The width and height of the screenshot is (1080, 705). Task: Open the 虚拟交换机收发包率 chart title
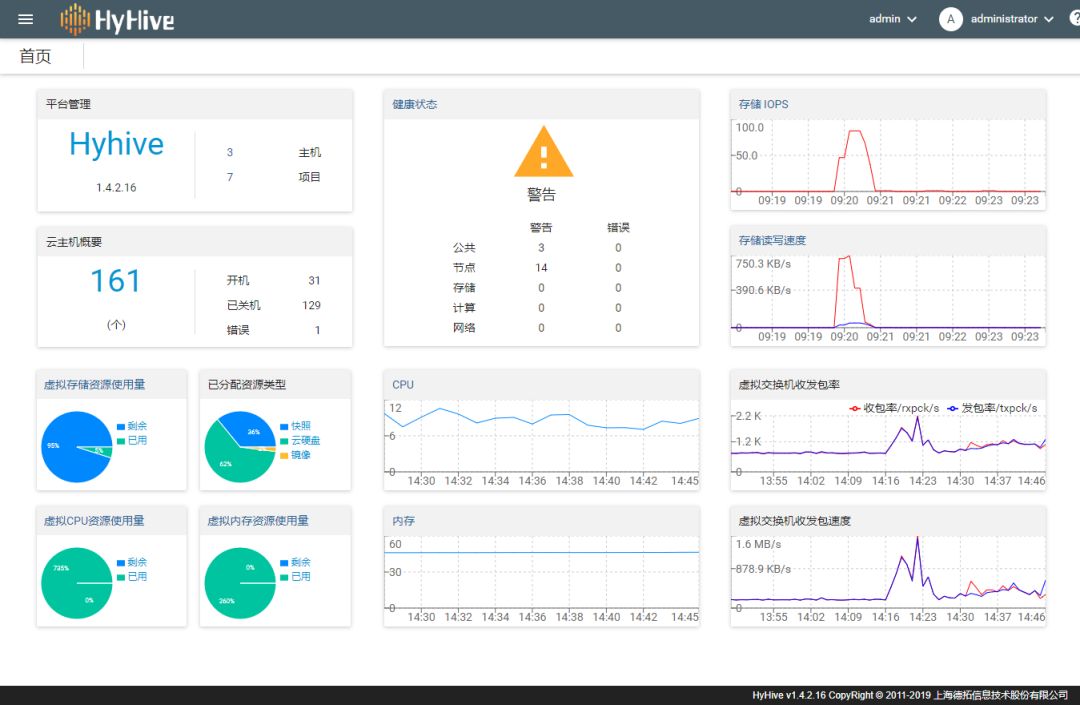coord(789,384)
